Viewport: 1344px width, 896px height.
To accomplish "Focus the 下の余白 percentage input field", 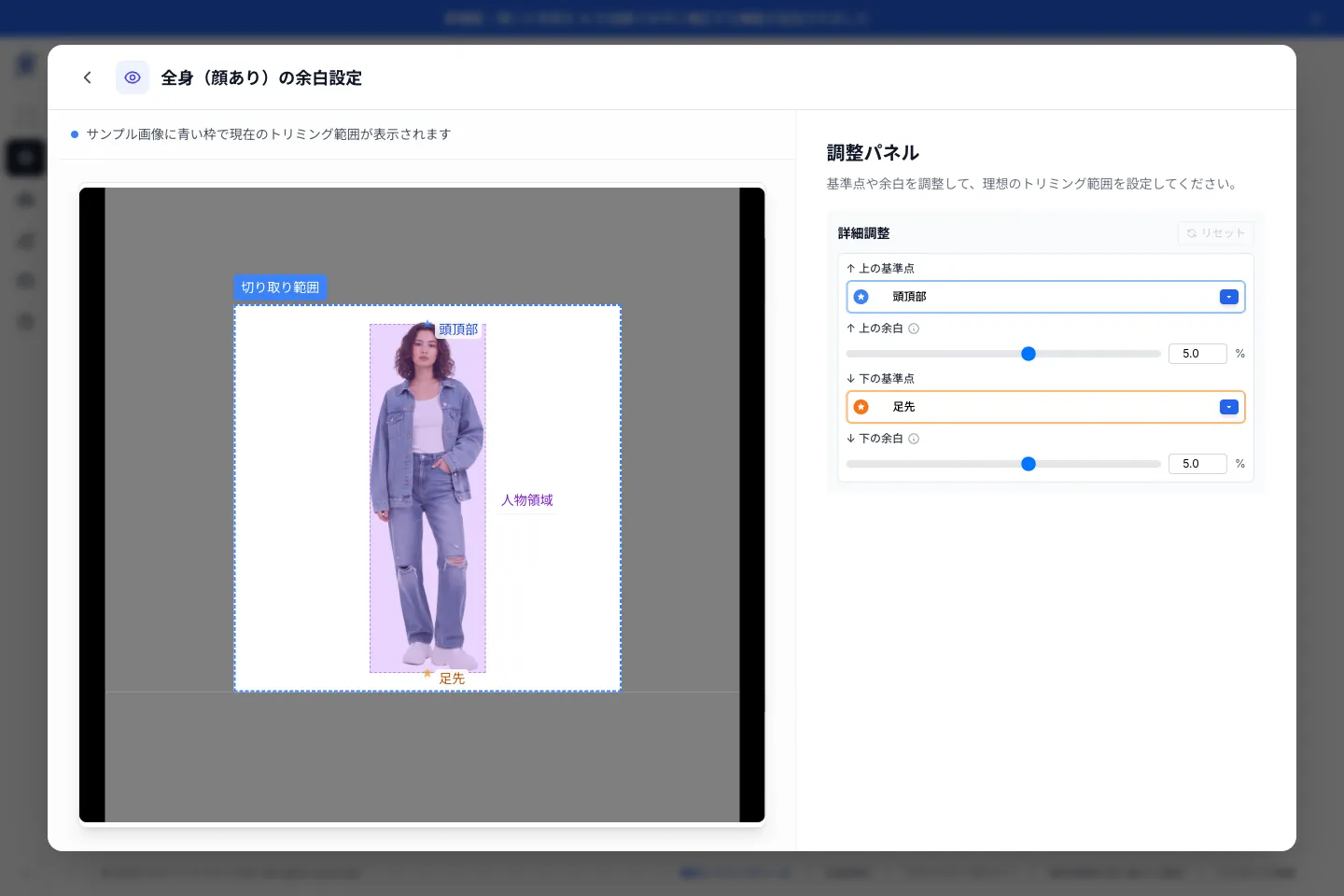I will pyautogui.click(x=1197, y=464).
